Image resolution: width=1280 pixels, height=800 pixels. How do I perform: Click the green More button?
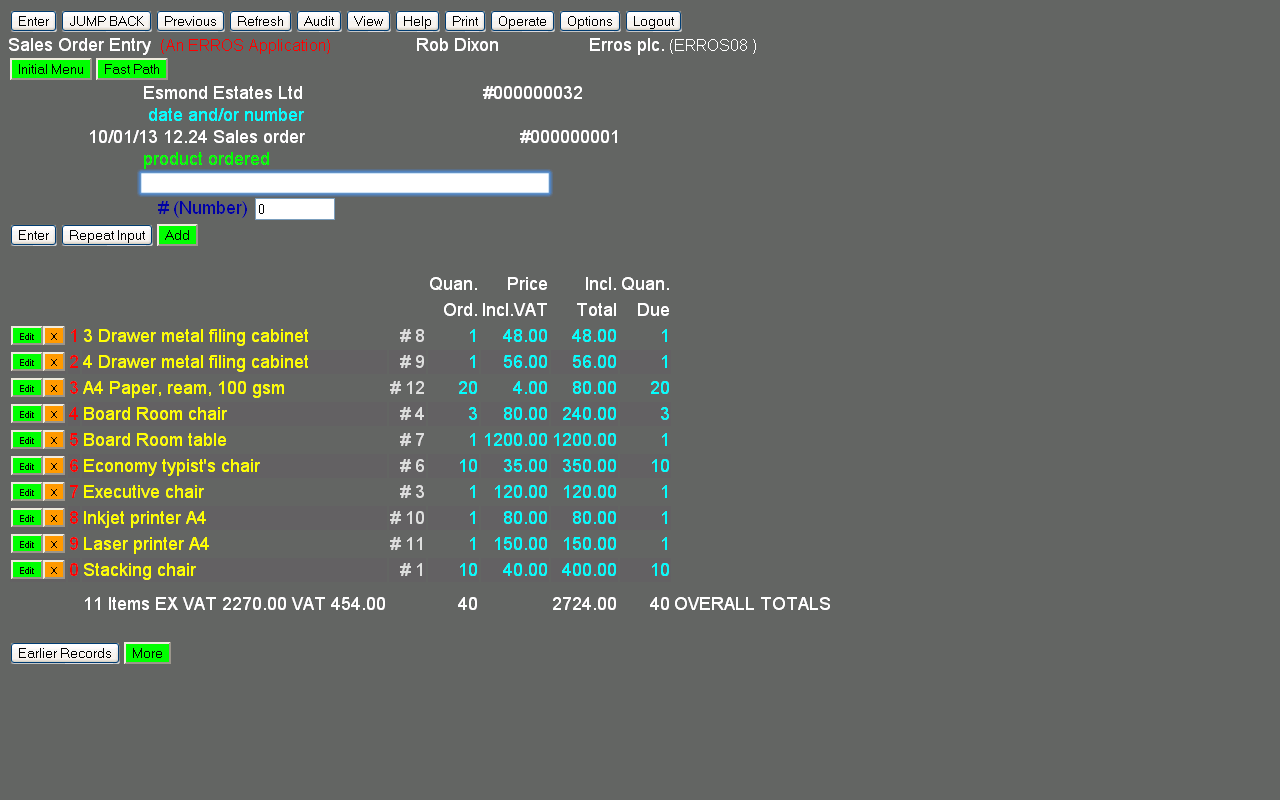[147, 653]
